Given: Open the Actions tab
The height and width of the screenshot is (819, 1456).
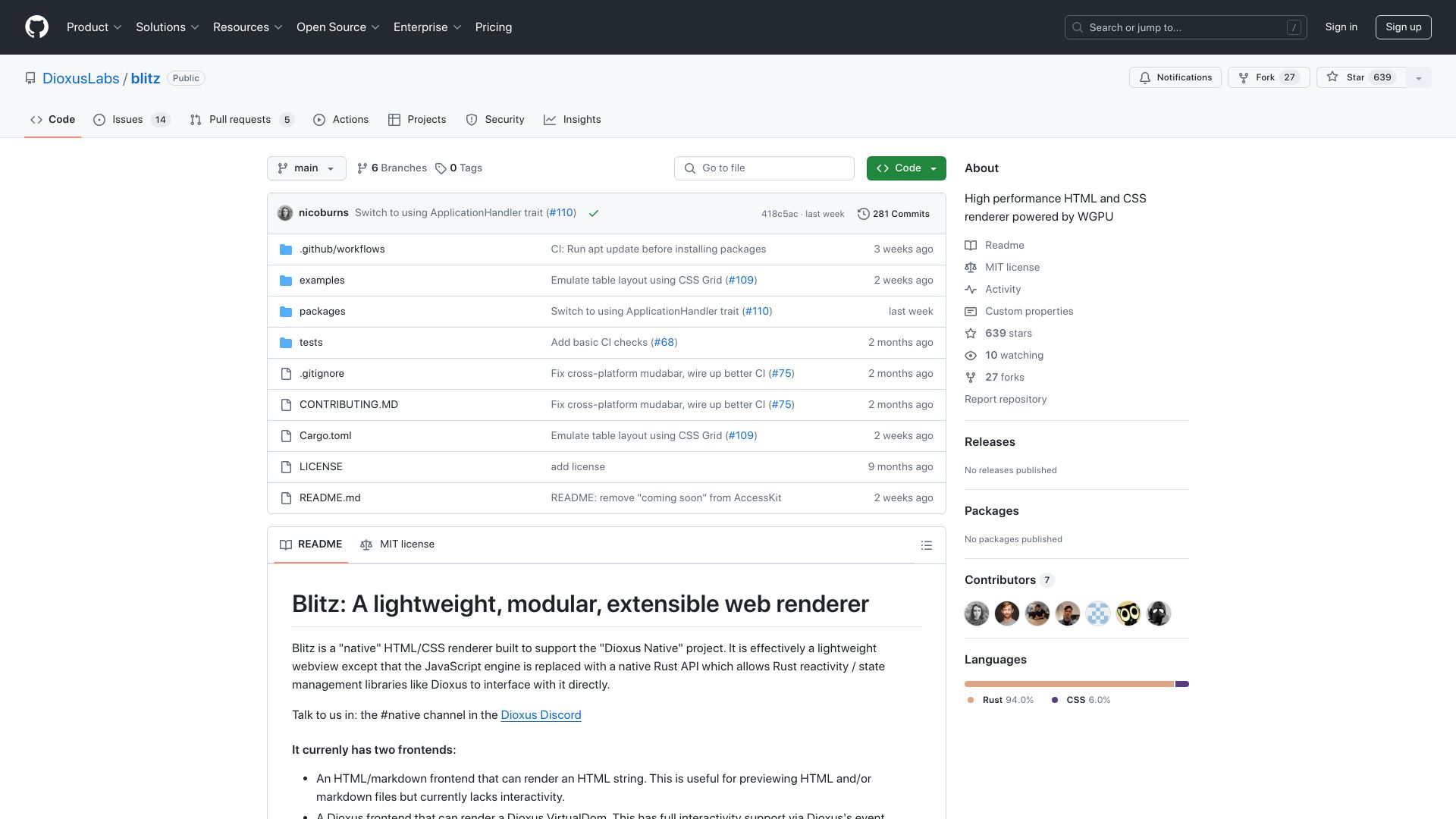Looking at the screenshot, I should click(340, 120).
